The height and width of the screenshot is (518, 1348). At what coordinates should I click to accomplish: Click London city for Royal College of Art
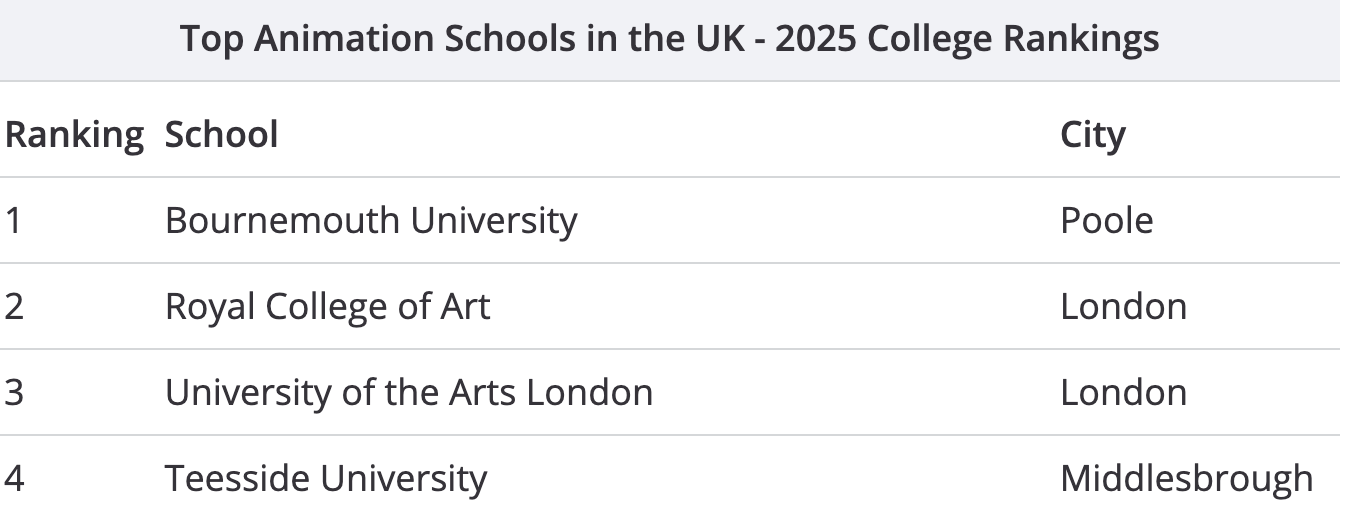[1123, 306]
